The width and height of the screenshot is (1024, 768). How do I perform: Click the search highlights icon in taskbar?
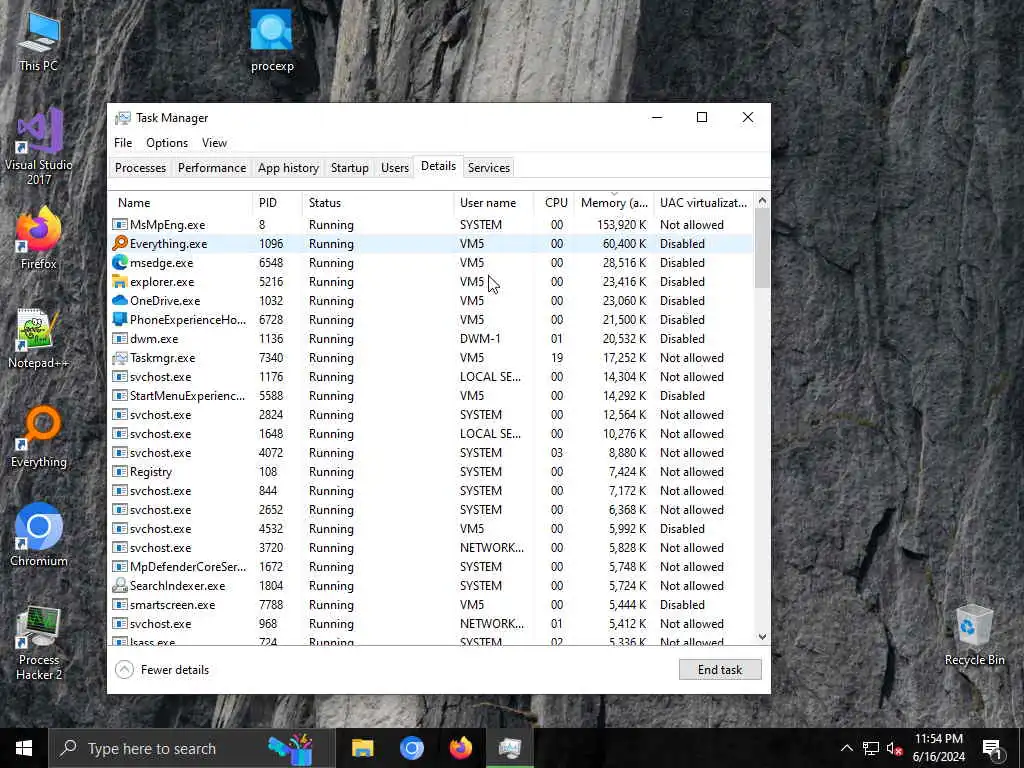point(291,748)
